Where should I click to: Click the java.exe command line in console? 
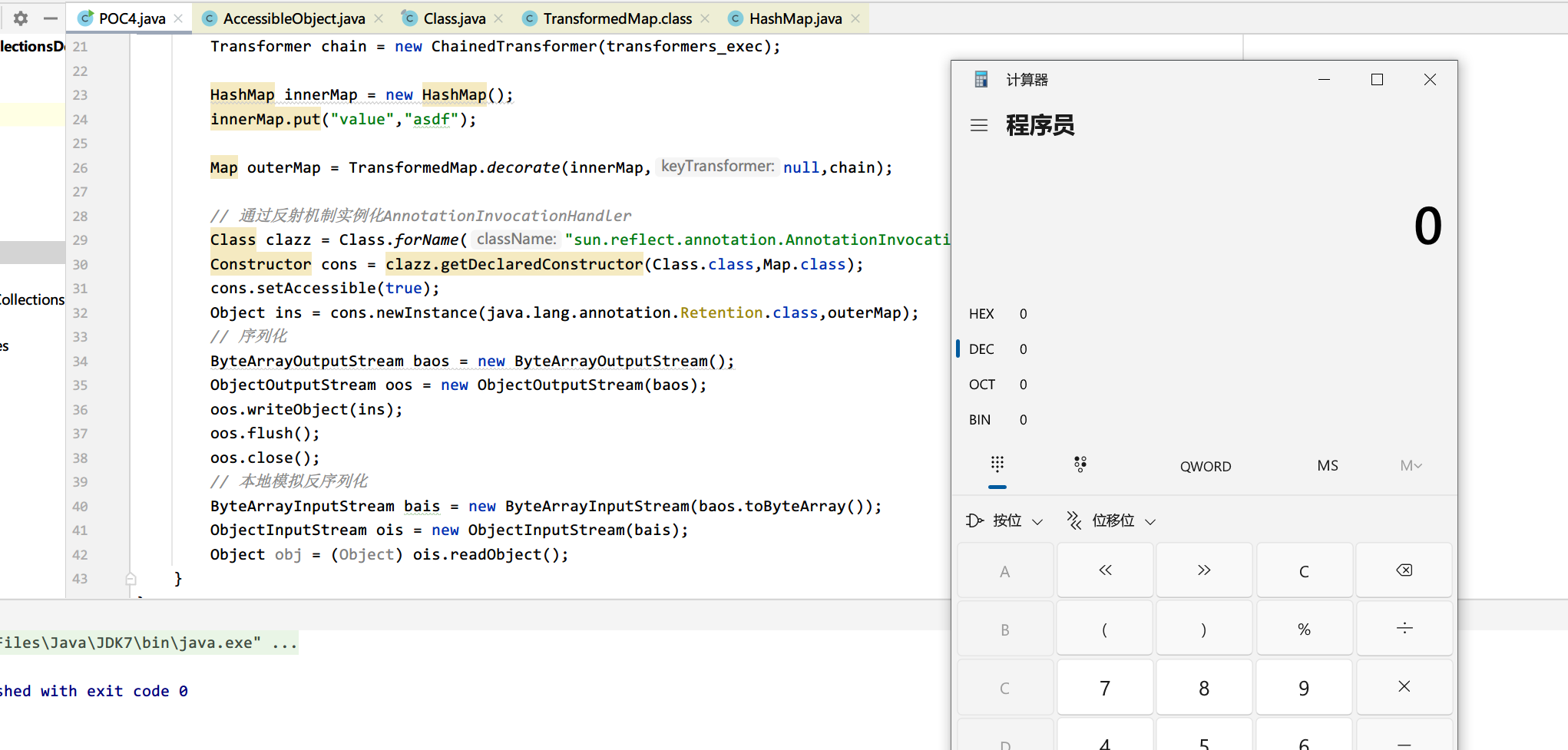click(149, 643)
